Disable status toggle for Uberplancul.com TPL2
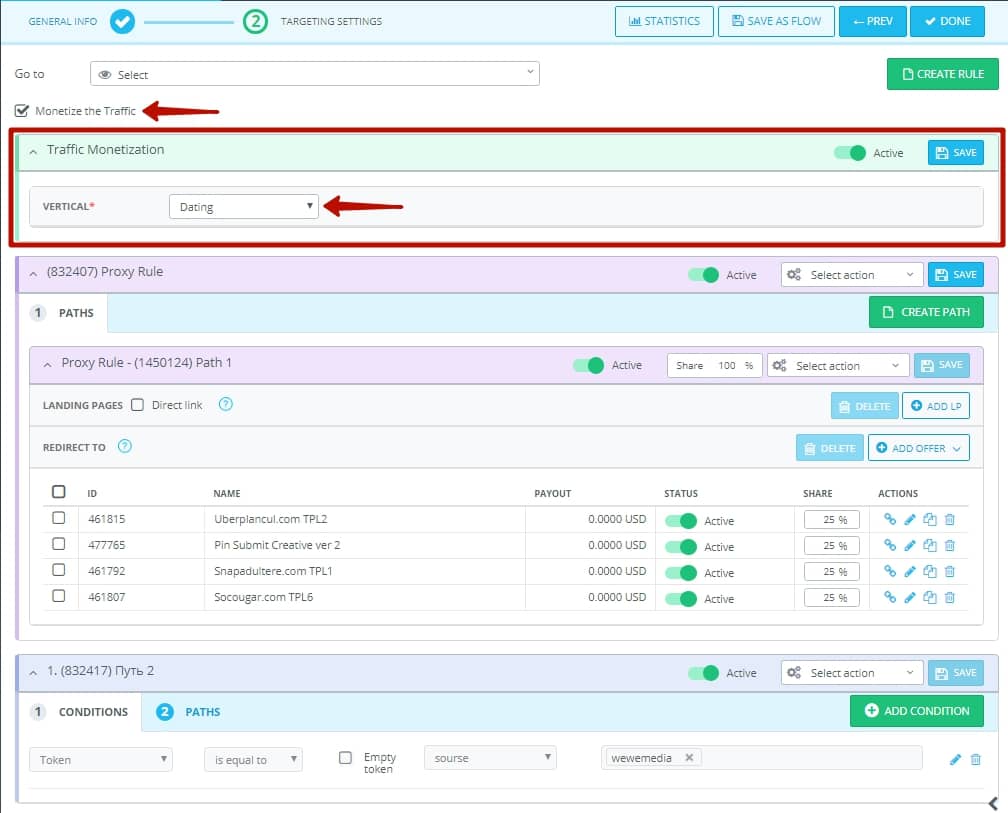 pyautogui.click(x=681, y=521)
